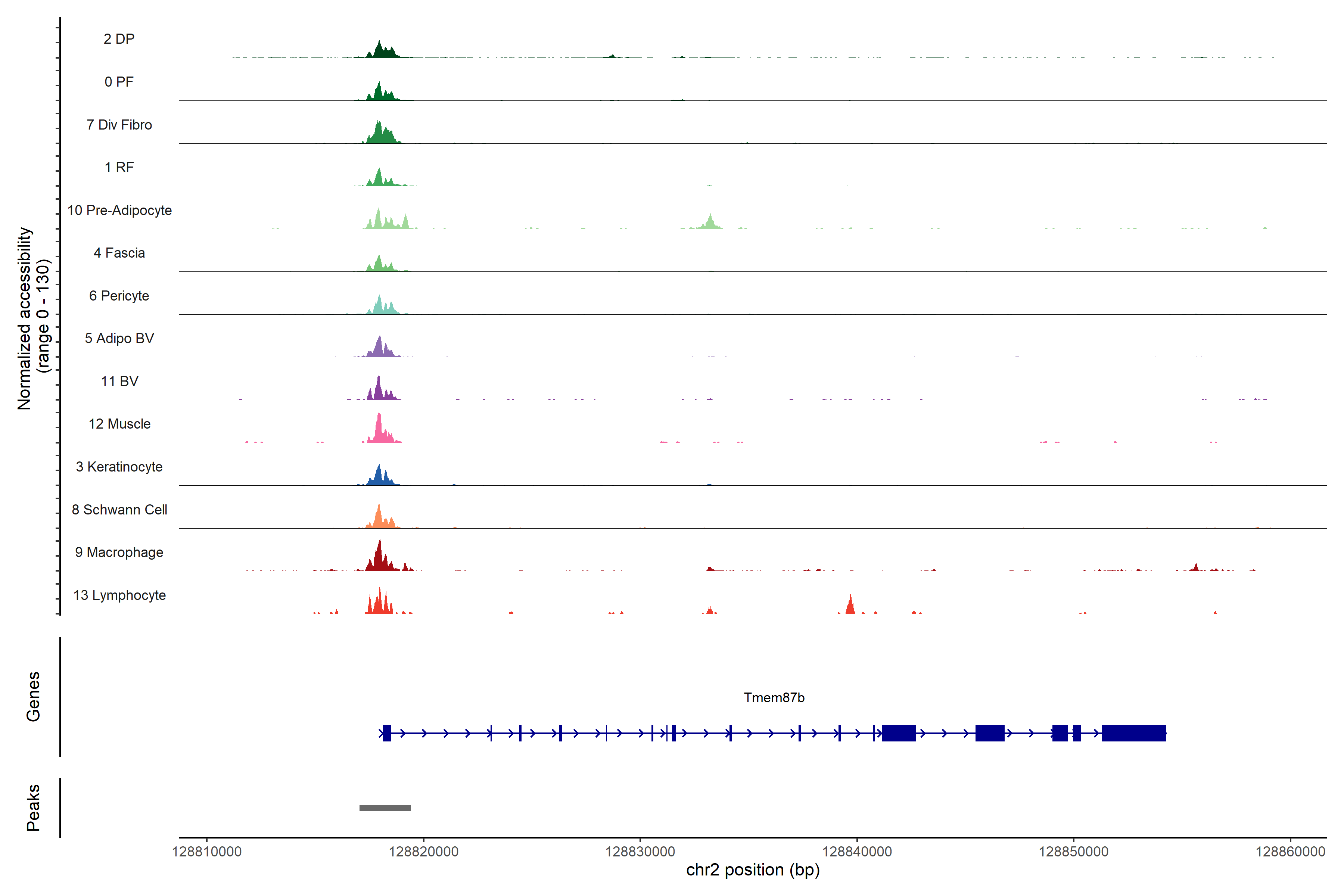Click the 10 Pre-Adipocyte track label
This screenshot has width=1344, height=896.
[119, 210]
